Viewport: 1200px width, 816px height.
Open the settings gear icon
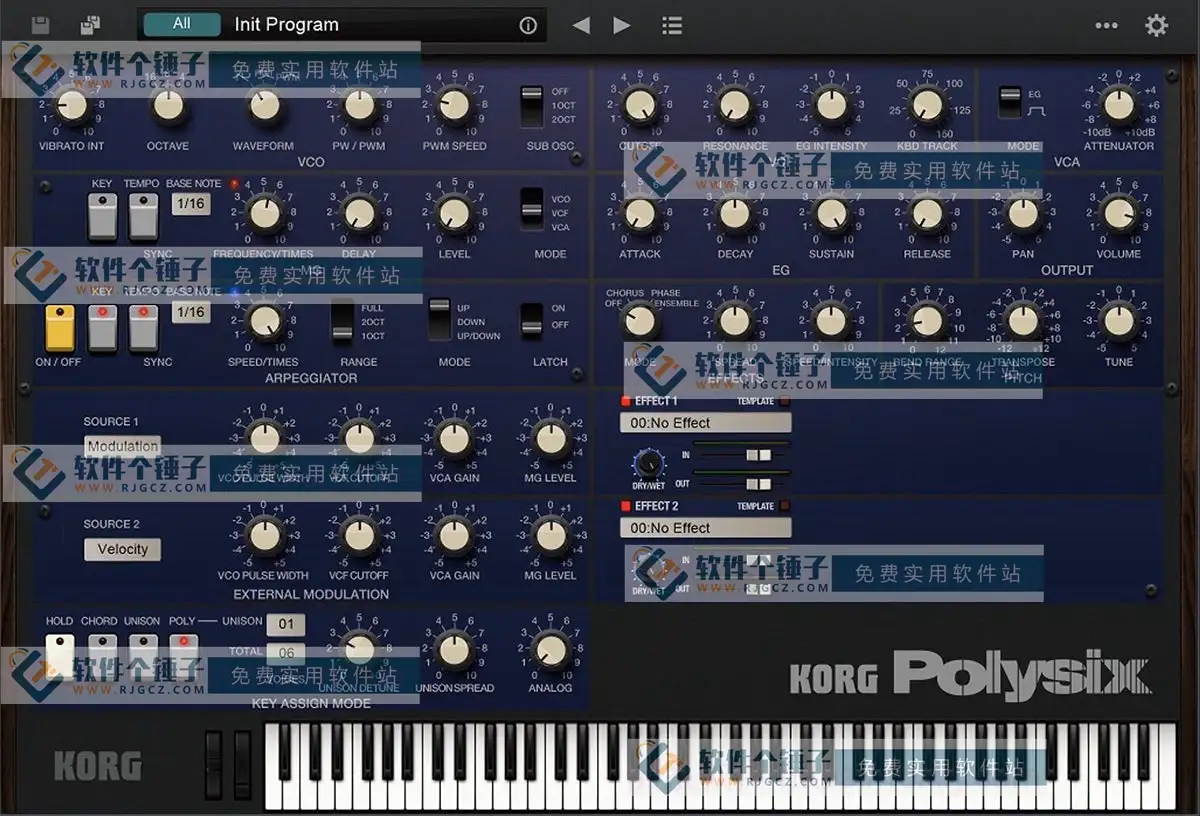[1157, 25]
